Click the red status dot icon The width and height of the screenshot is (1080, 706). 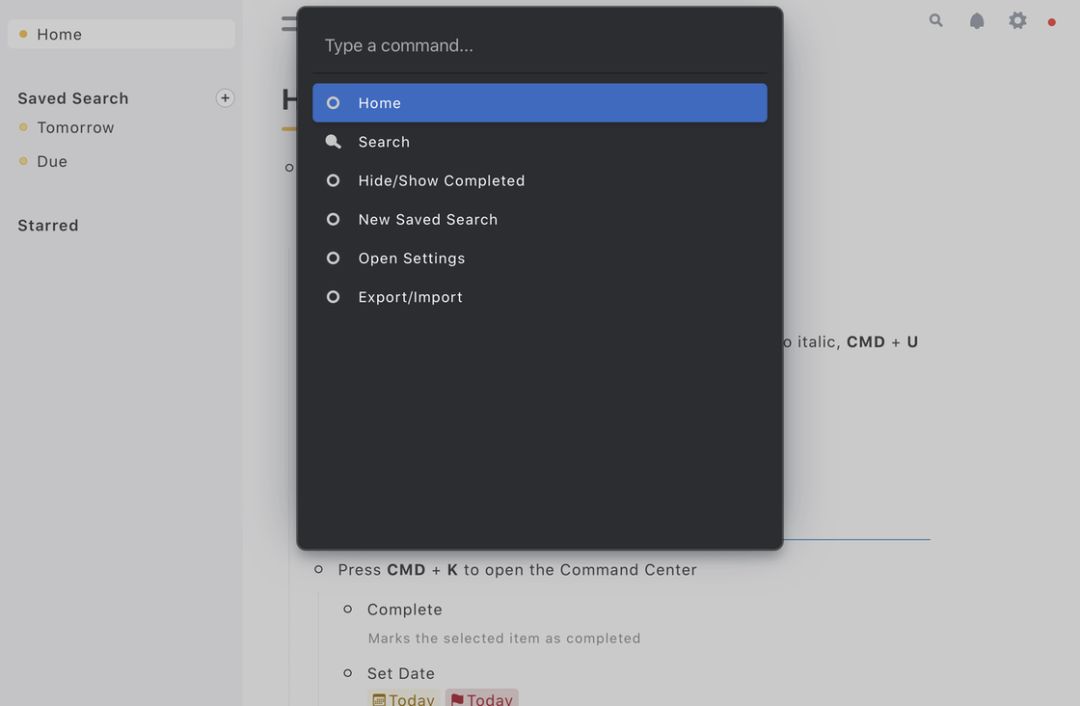coord(1051,22)
